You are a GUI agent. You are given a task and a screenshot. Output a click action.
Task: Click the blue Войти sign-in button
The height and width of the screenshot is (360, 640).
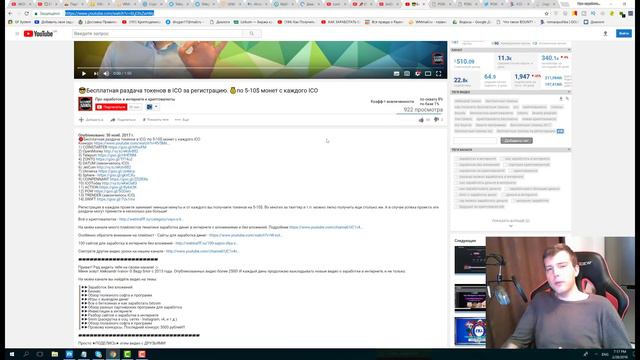(624, 33)
